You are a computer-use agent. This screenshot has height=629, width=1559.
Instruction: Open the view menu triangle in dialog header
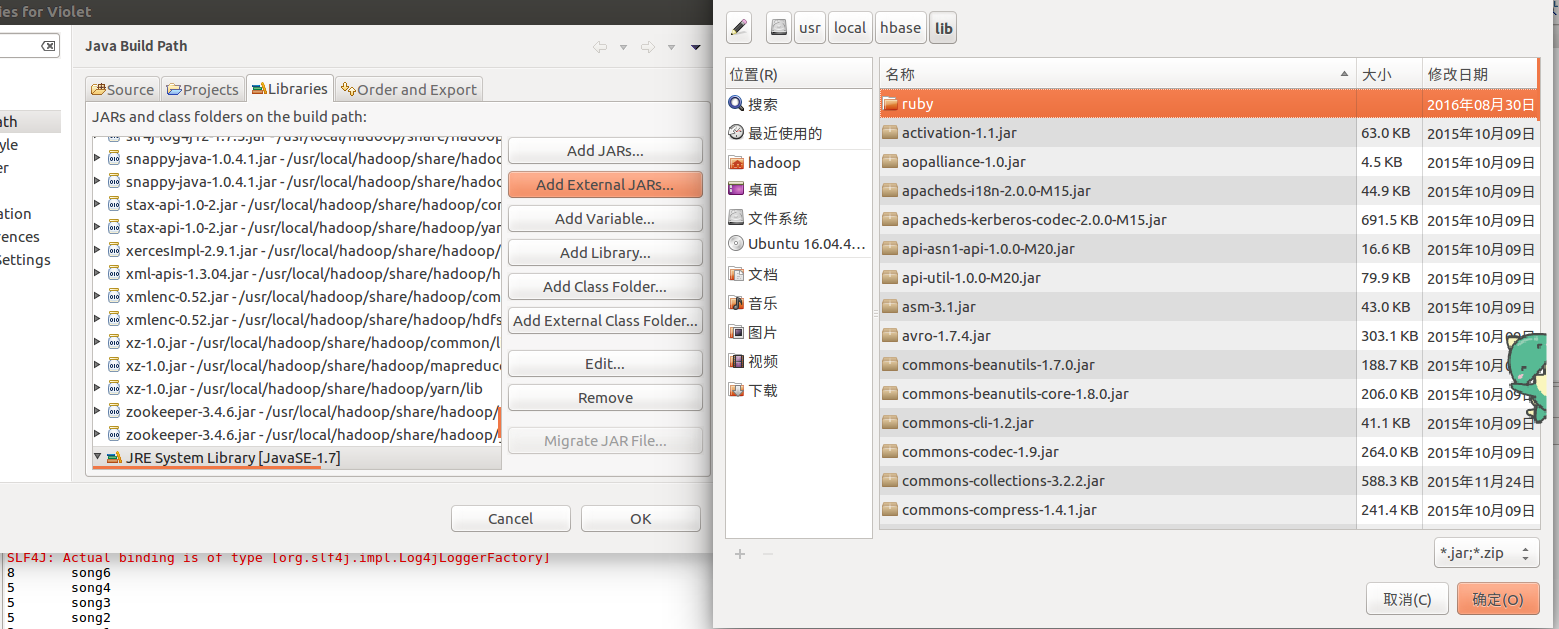(694, 46)
